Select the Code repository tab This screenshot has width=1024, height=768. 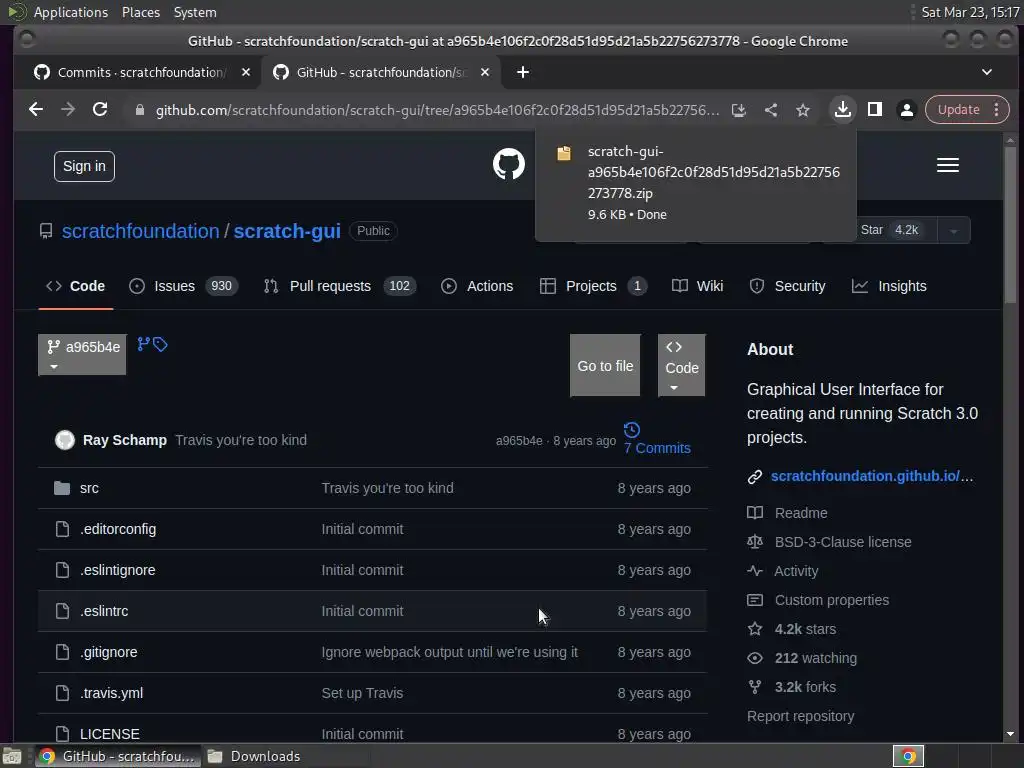coord(76,286)
